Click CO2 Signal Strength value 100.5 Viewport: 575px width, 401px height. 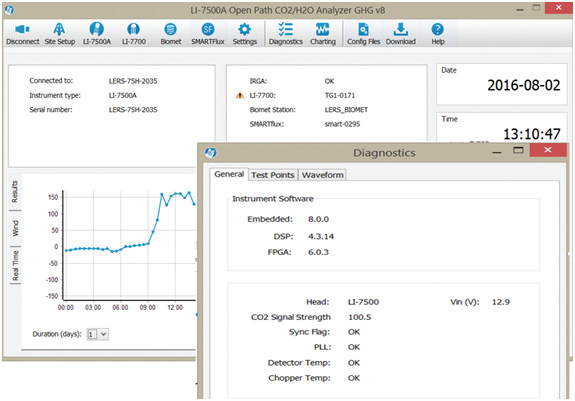359,317
